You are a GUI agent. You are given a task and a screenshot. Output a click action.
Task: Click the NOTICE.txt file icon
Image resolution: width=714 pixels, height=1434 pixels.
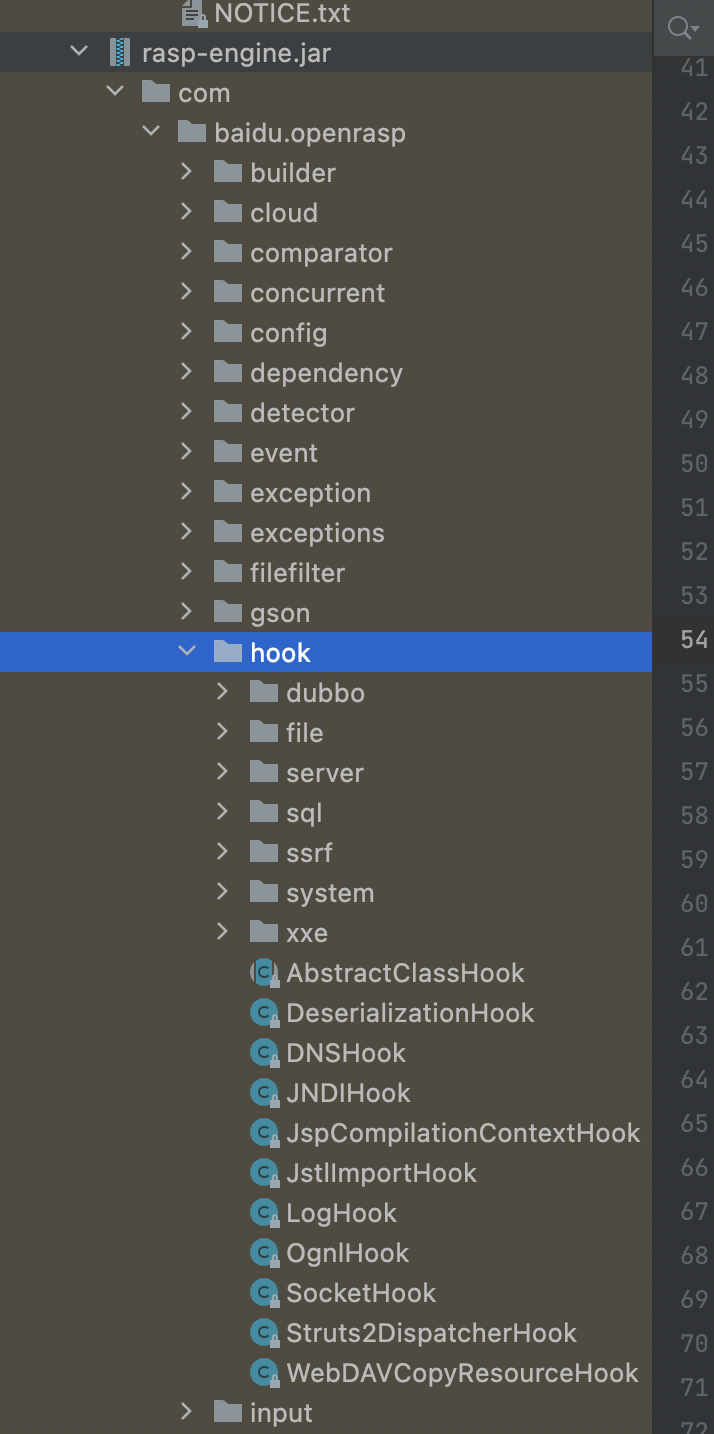pyautogui.click(x=194, y=14)
